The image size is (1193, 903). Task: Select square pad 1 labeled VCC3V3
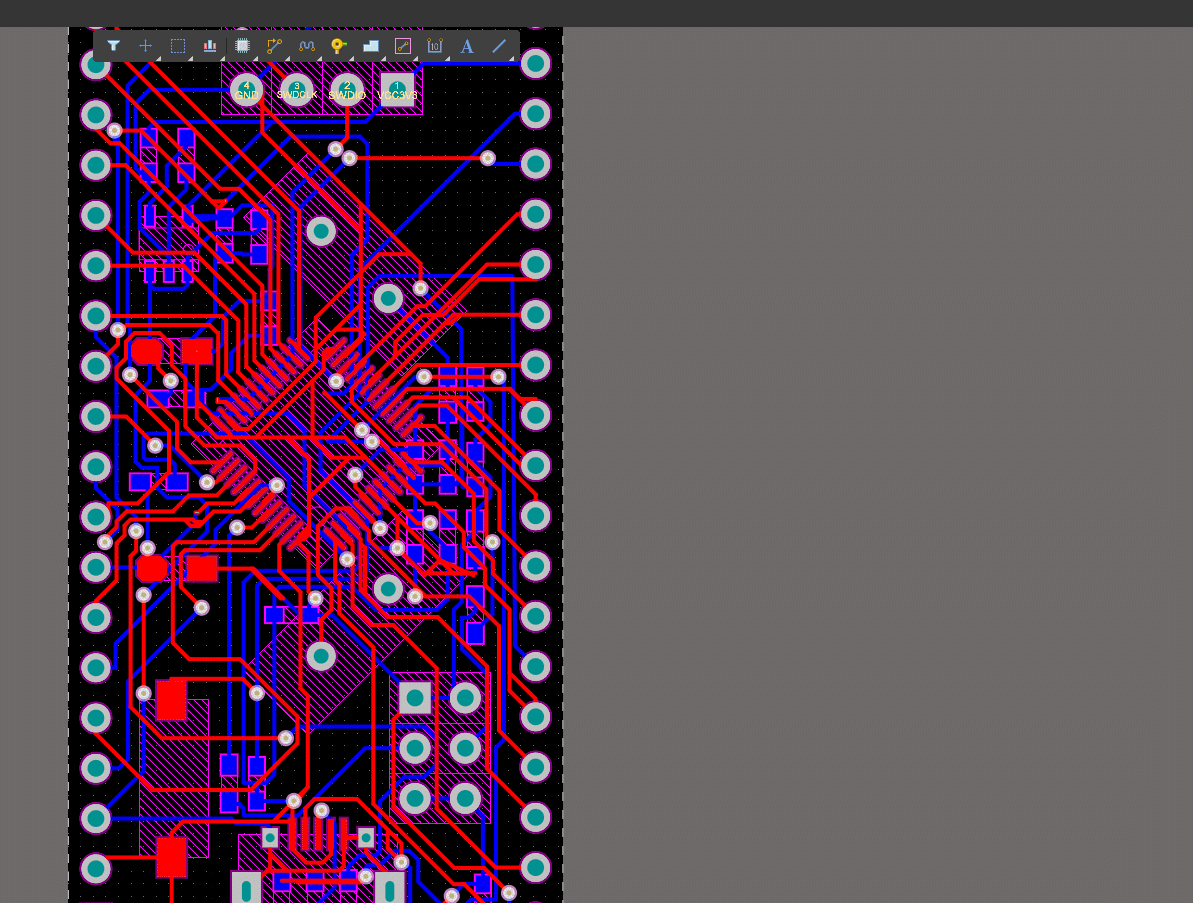397,90
